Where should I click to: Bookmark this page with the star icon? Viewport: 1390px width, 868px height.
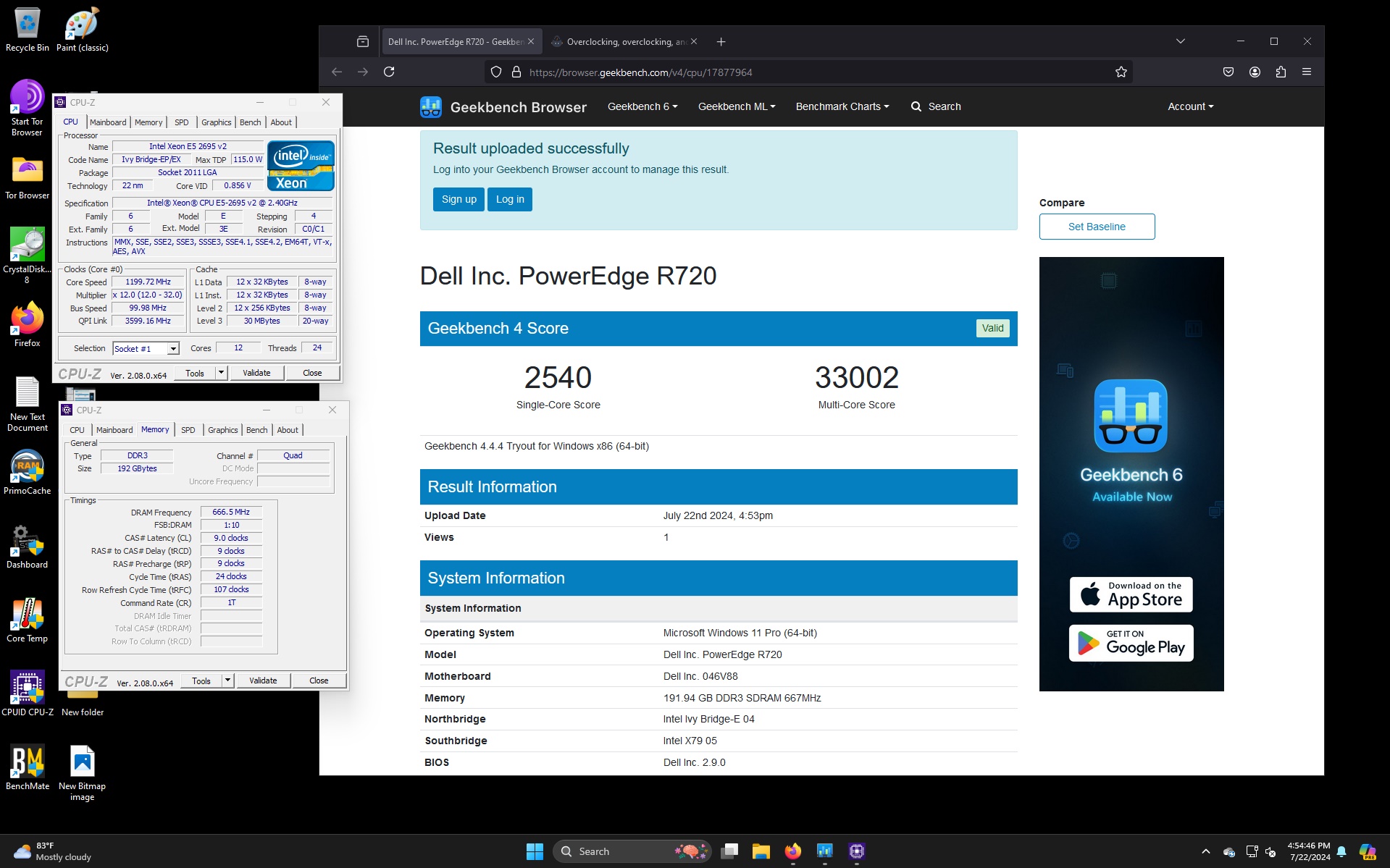[x=1121, y=72]
